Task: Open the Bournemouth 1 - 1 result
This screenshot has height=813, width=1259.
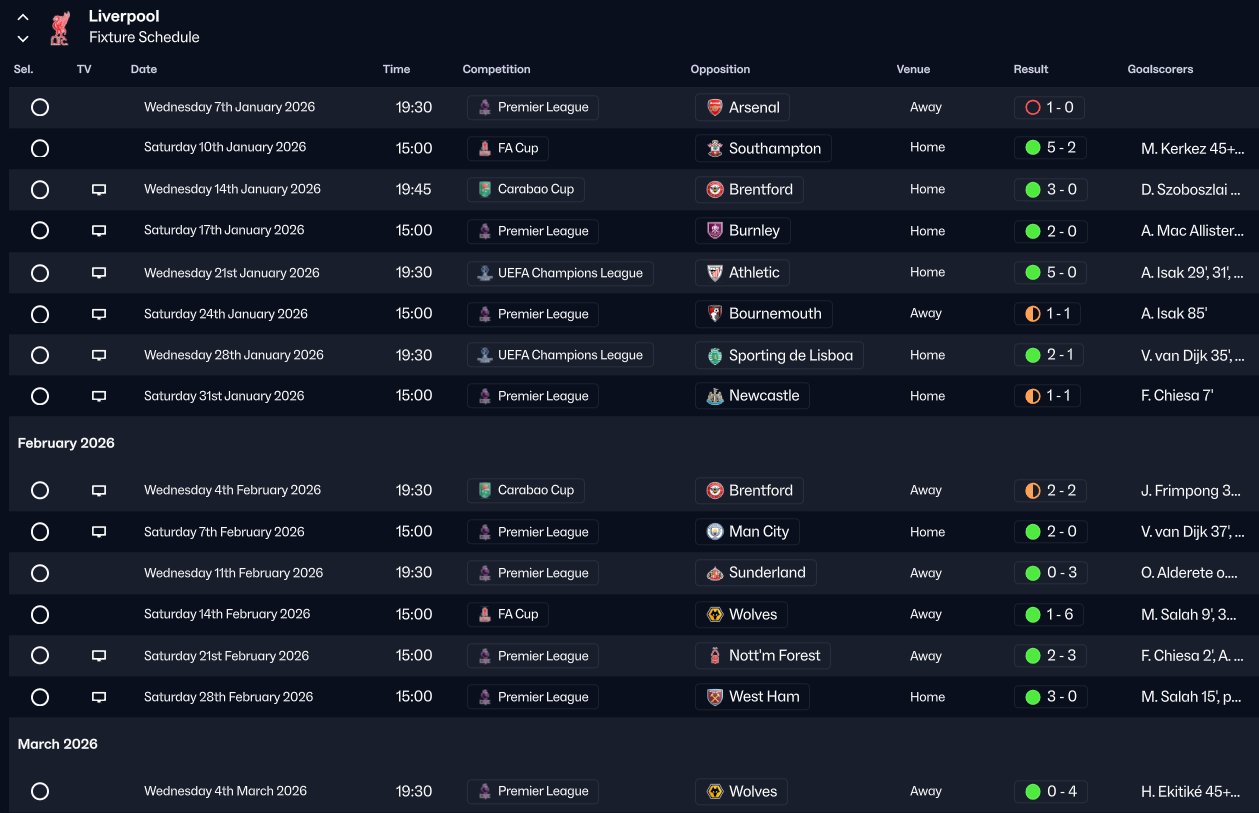Action: point(1047,314)
